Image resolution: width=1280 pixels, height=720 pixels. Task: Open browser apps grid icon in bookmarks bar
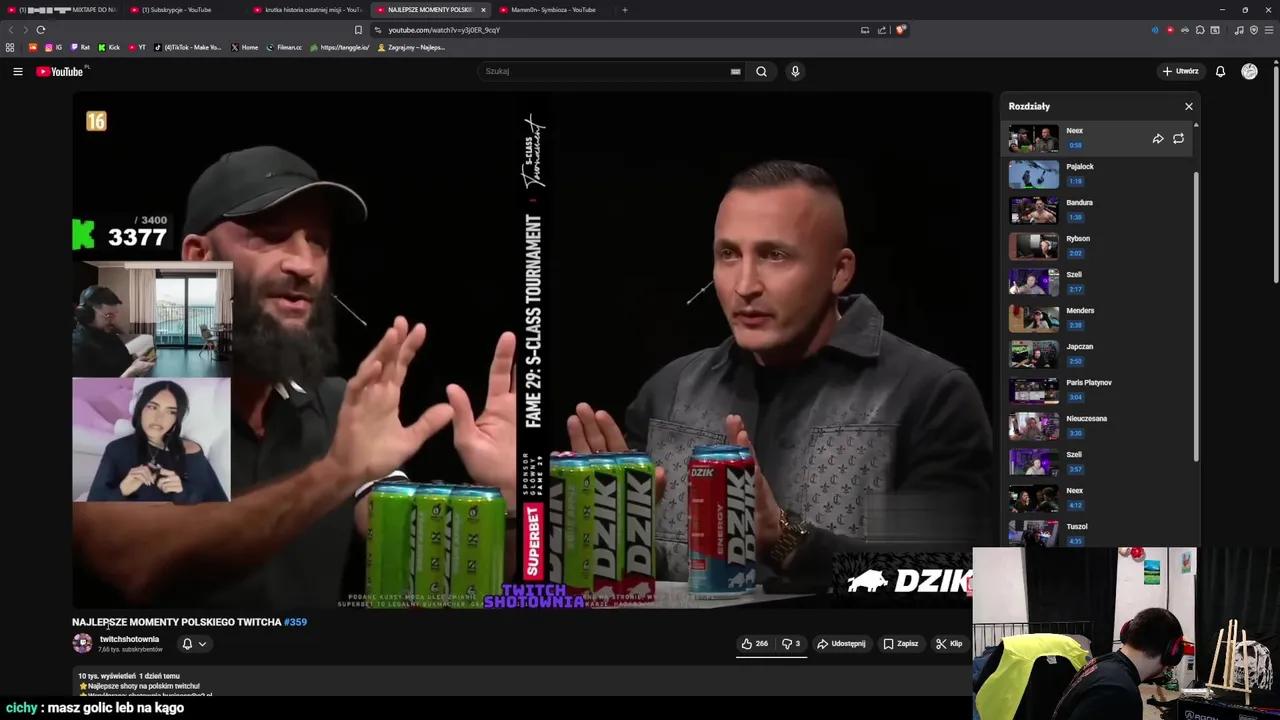[10, 47]
